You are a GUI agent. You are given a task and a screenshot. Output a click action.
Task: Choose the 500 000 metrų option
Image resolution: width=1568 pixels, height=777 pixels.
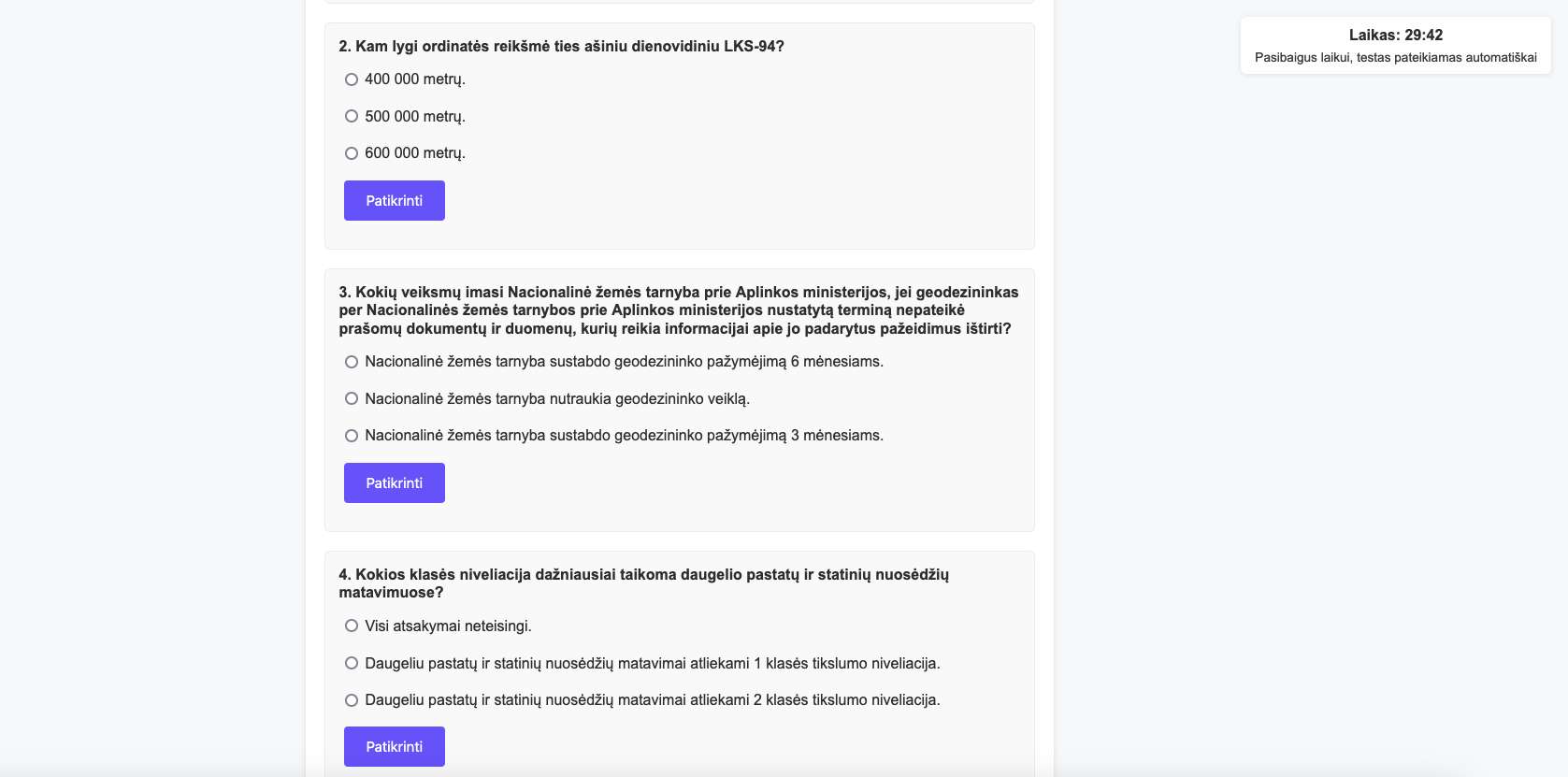click(x=352, y=116)
